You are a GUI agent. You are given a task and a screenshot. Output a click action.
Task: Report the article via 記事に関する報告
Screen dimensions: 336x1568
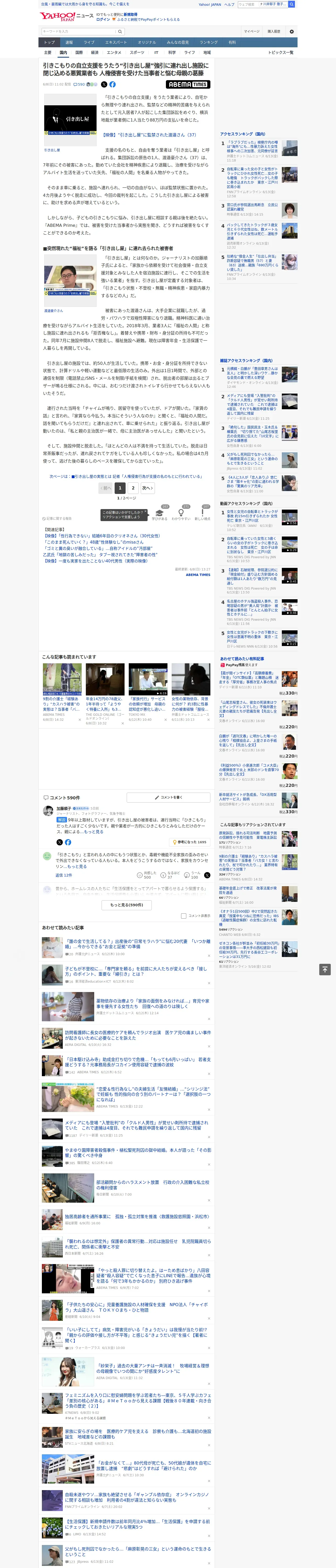pos(57,518)
